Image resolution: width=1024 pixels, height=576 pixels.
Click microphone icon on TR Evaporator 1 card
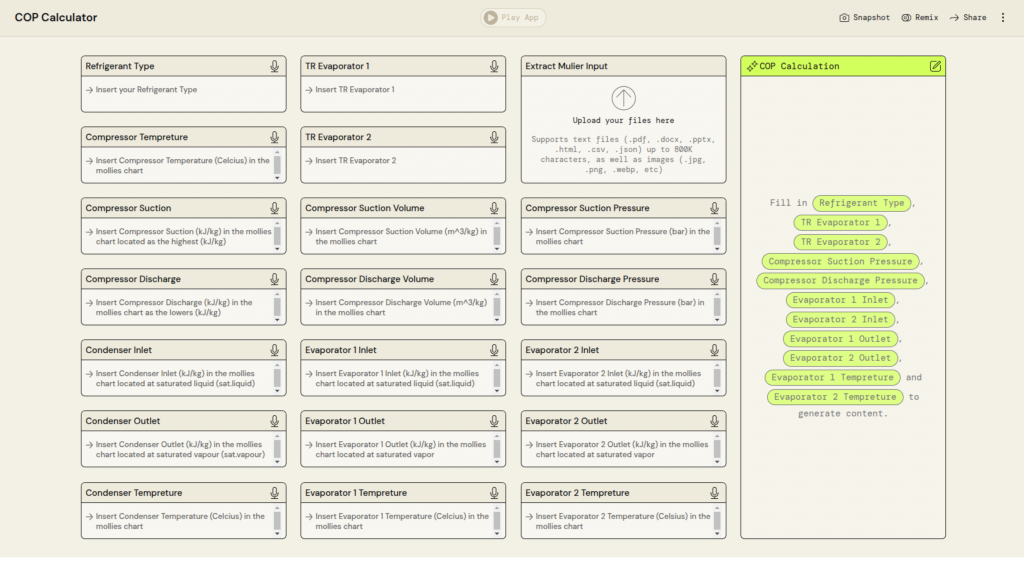(494, 66)
